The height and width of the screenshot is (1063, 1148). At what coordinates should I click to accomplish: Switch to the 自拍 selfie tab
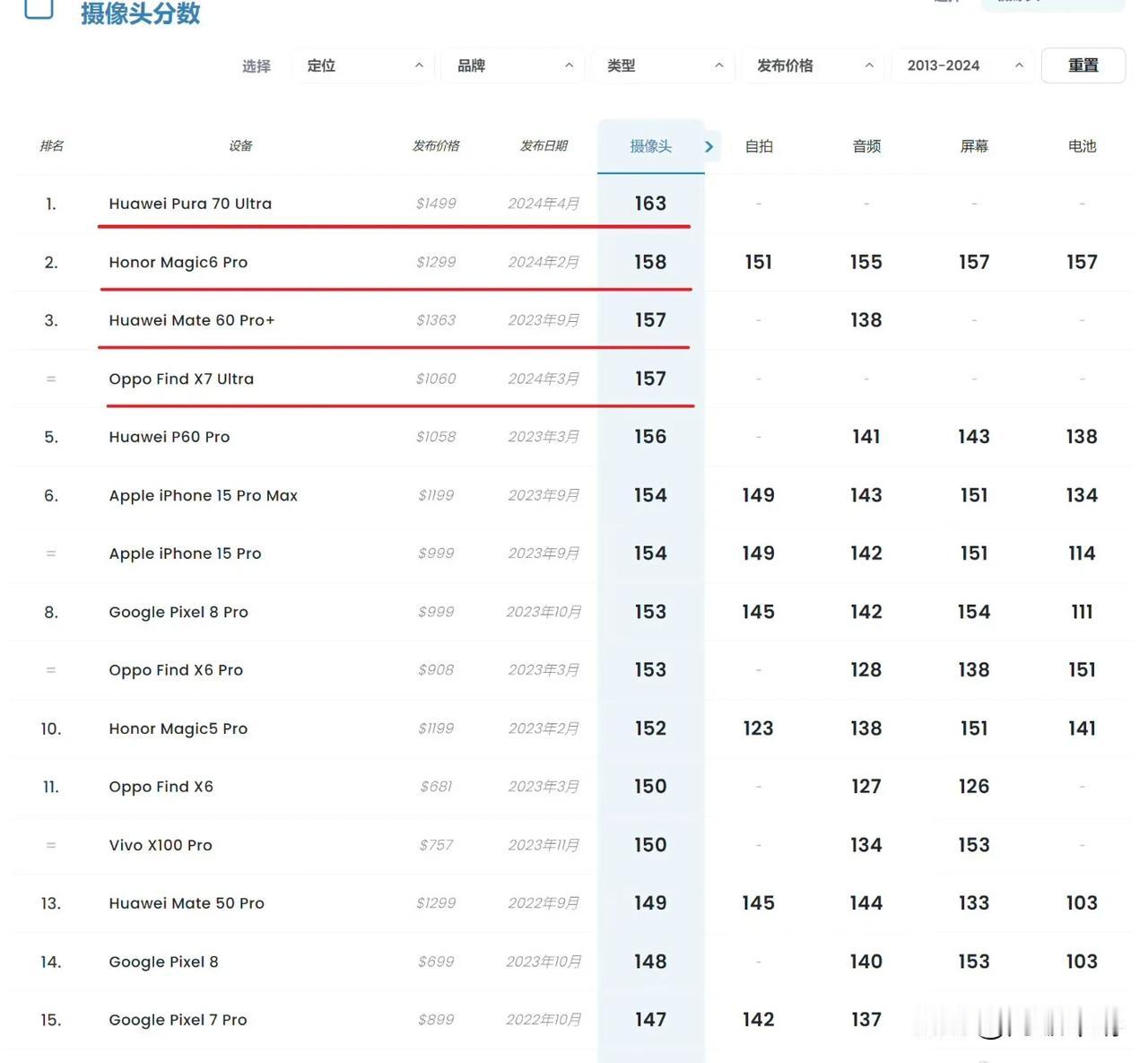pos(759,146)
